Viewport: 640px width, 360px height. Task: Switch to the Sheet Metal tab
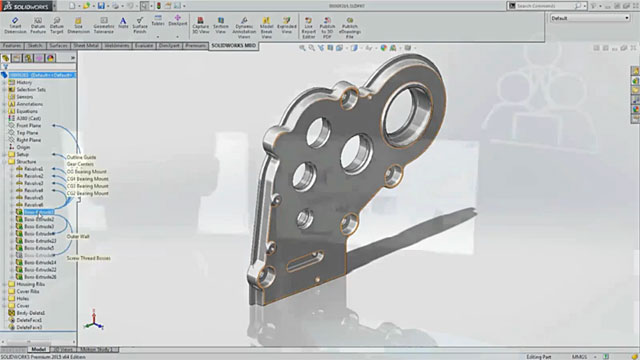pyautogui.click(x=86, y=46)
